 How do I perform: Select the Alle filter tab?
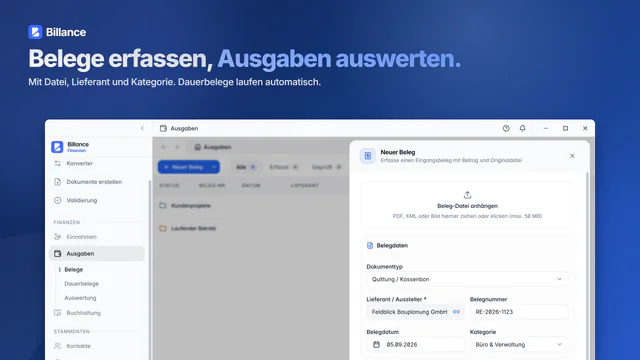click(246, 167)
